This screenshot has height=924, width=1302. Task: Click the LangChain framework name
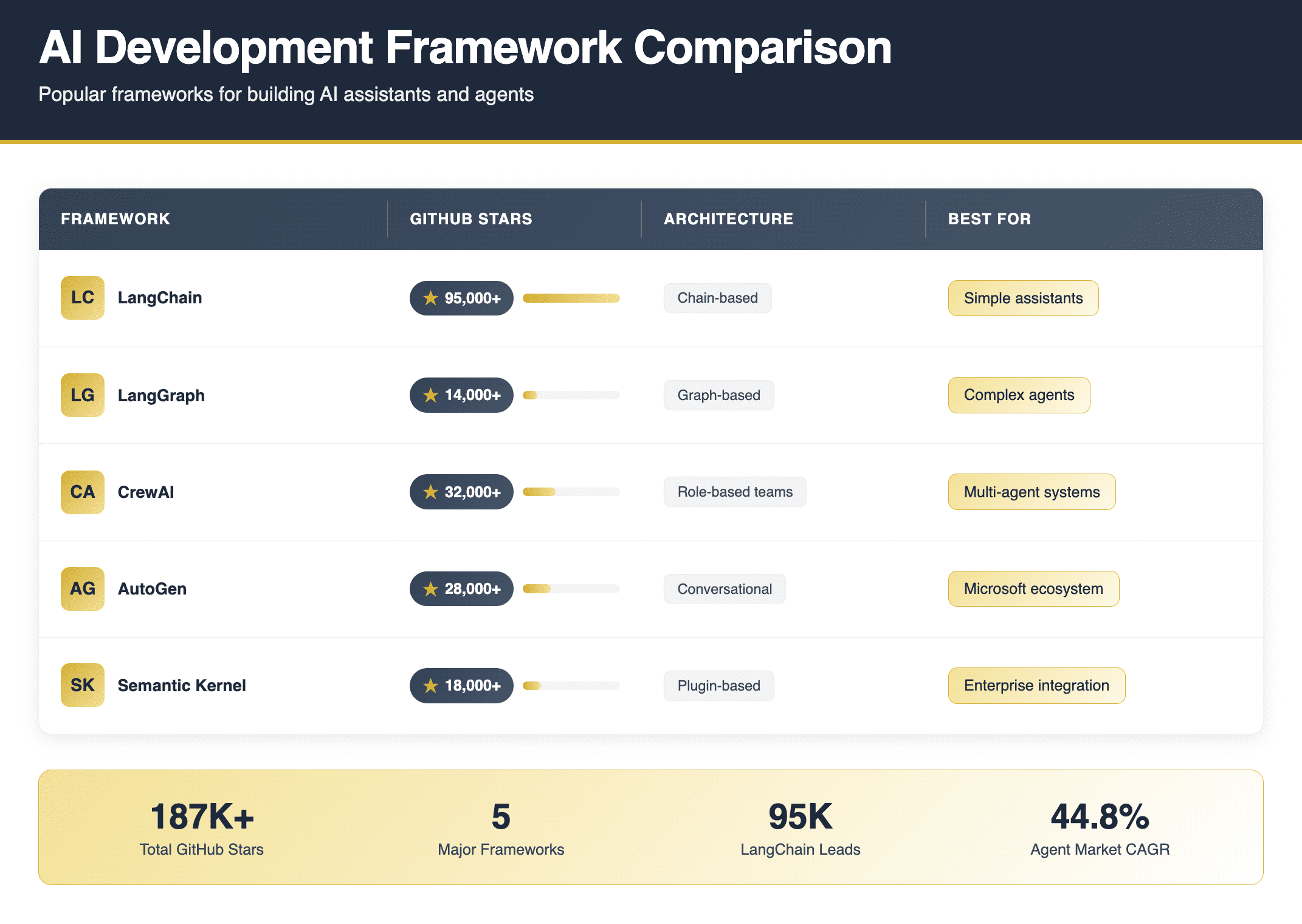coord(160,298)
